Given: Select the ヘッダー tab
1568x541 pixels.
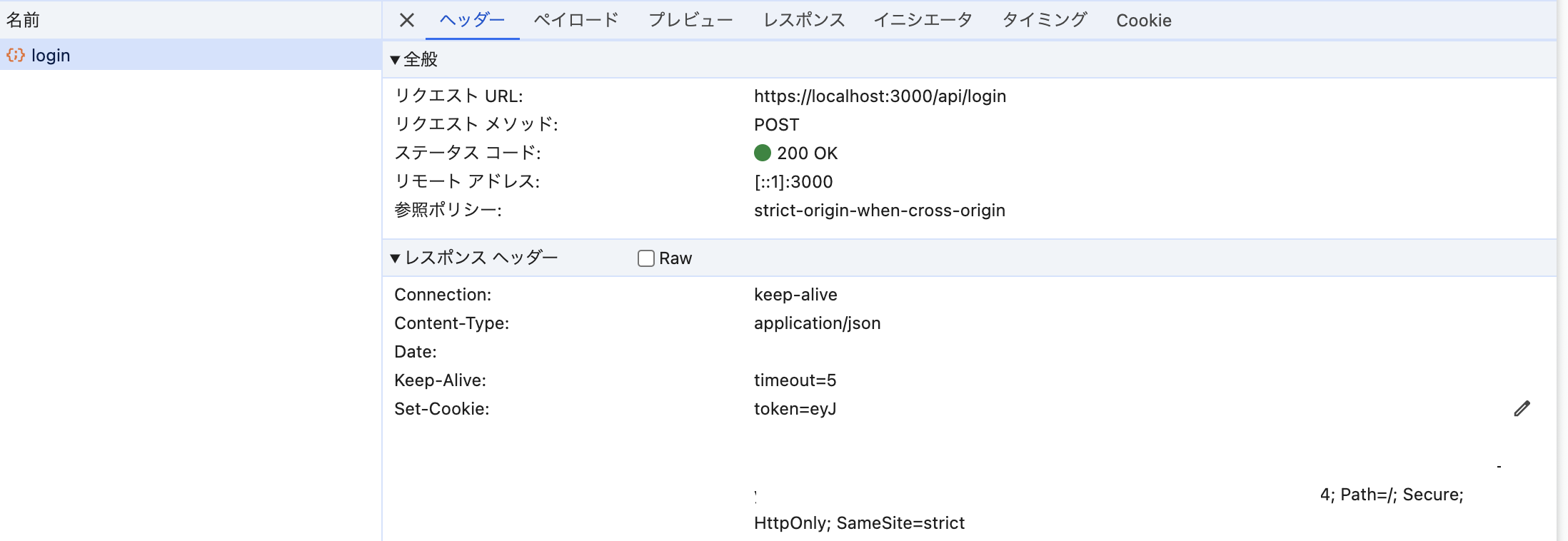Looking at the screenshot, I should click(471, 20).
